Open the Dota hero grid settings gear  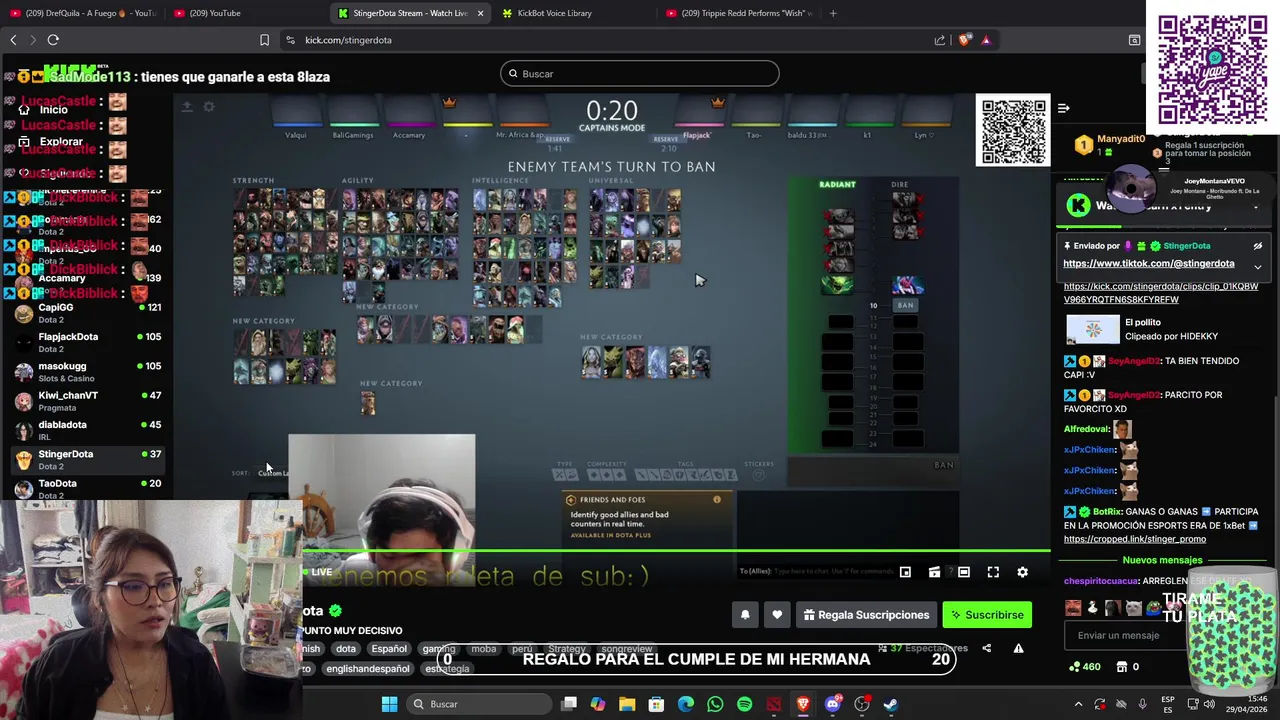pos(209,107)
